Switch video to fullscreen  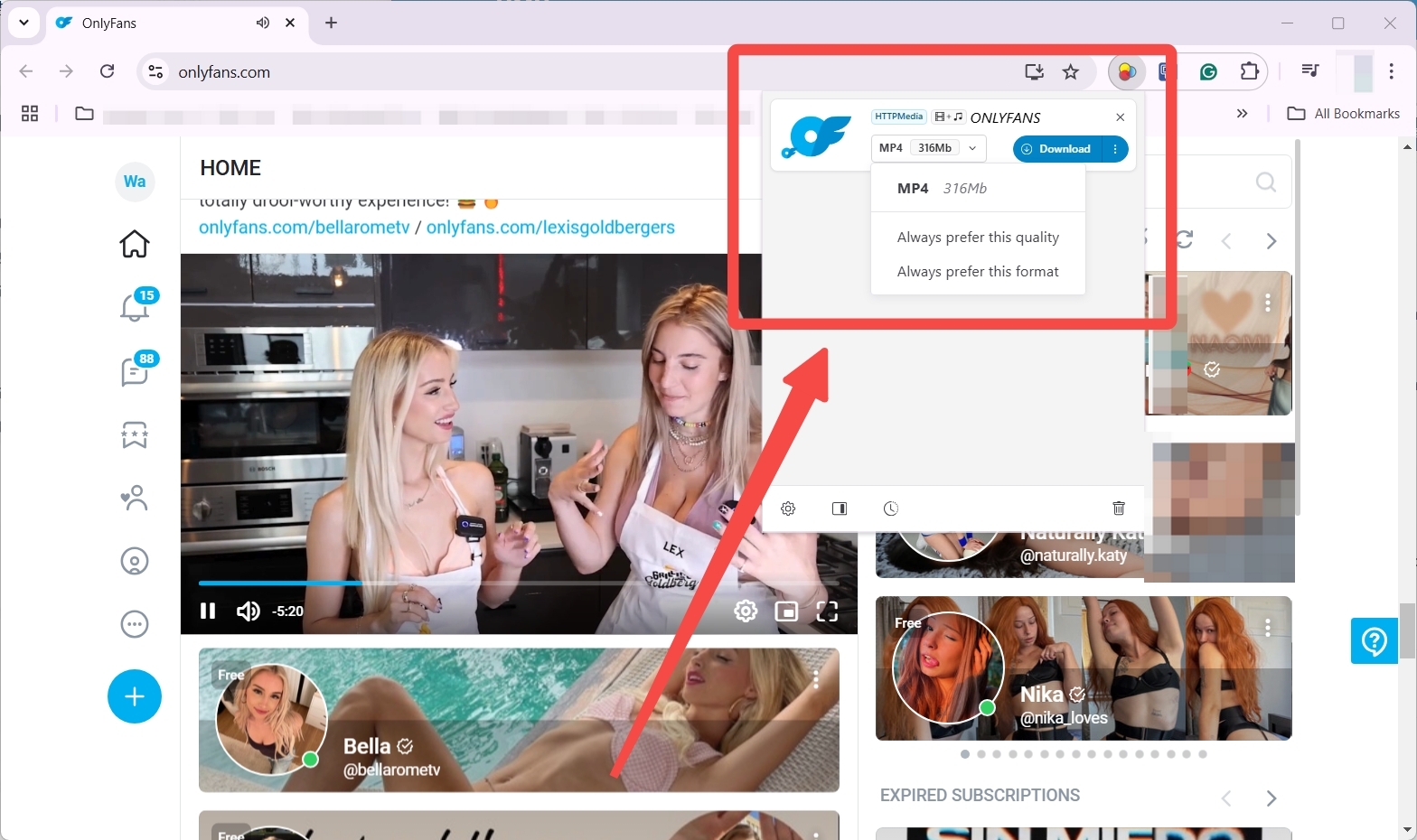[827, 611]
